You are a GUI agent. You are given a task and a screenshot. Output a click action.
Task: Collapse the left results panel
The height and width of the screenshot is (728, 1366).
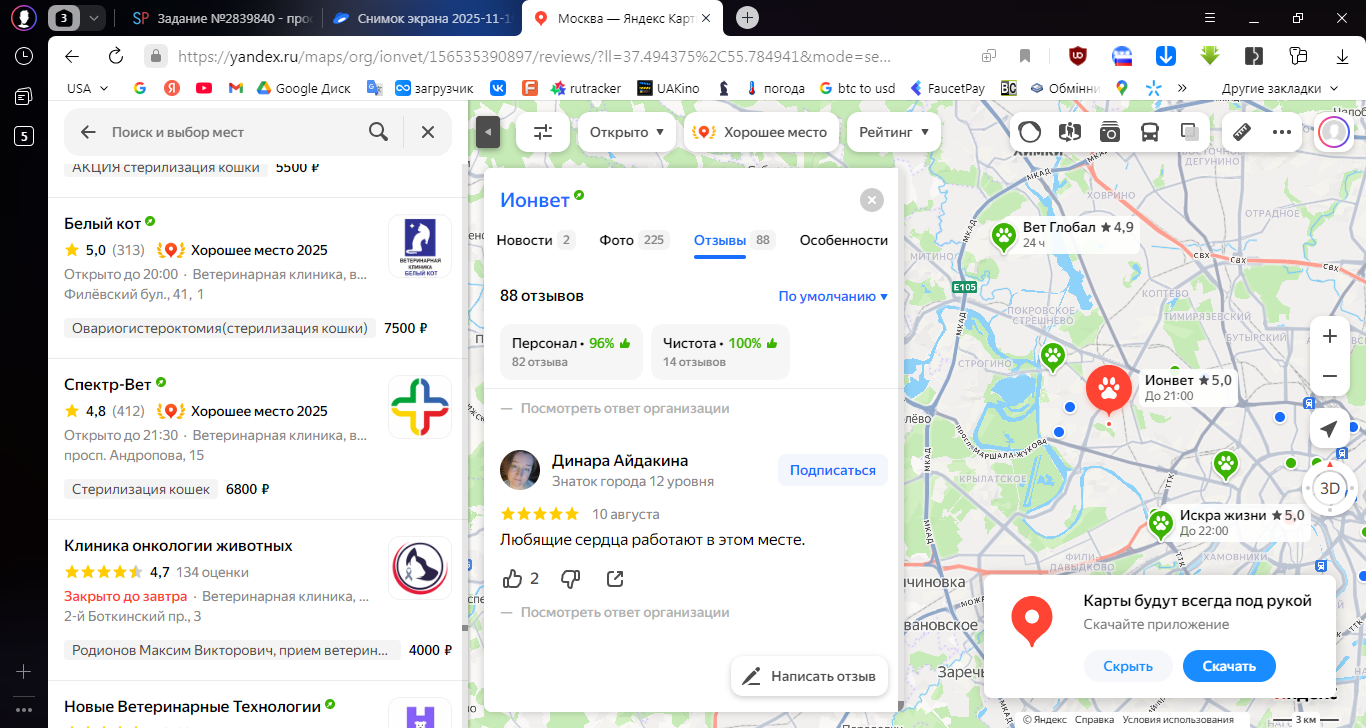click(487, 132)
